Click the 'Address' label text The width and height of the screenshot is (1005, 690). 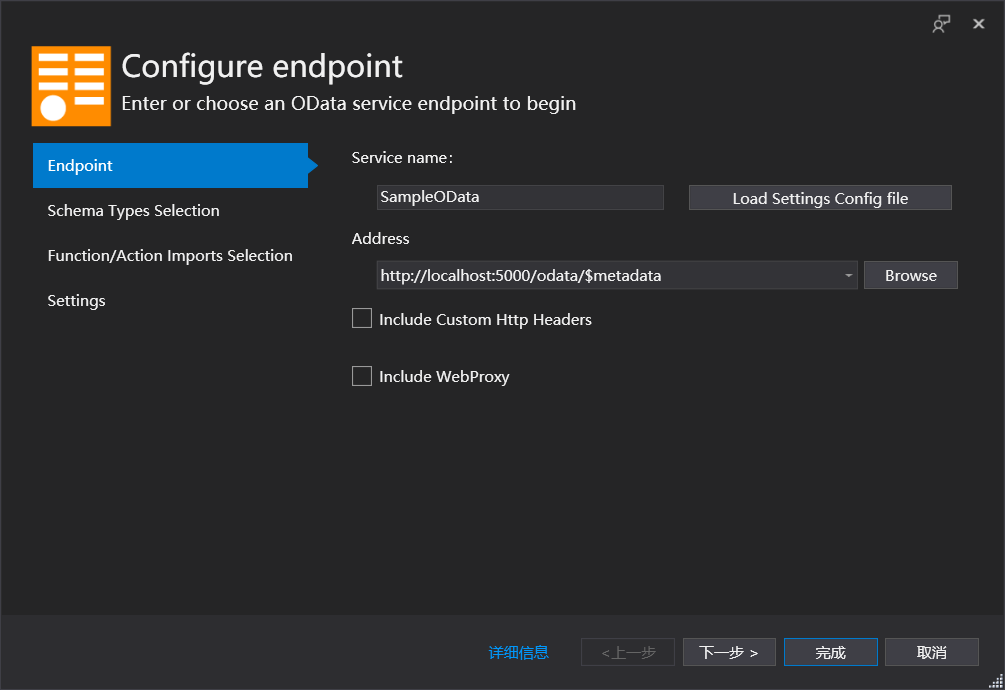380,238
